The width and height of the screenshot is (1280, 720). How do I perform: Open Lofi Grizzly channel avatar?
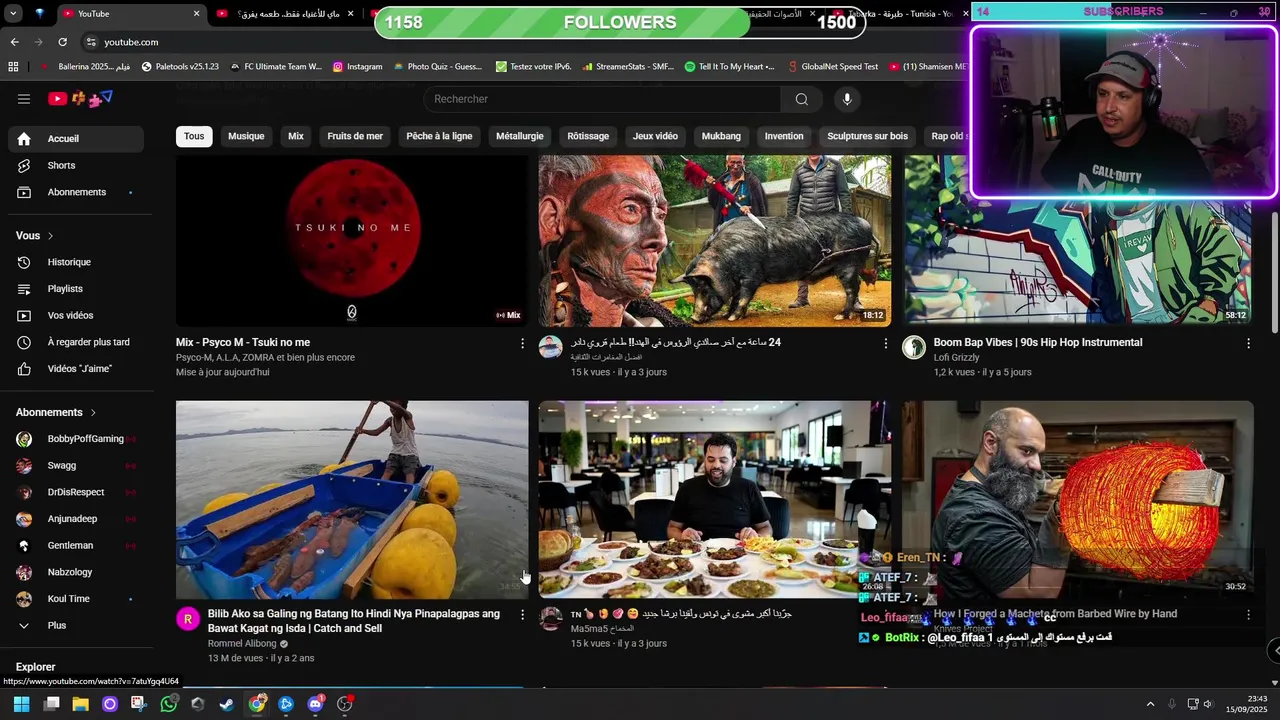pyautogui.click(x=914, y=347)
